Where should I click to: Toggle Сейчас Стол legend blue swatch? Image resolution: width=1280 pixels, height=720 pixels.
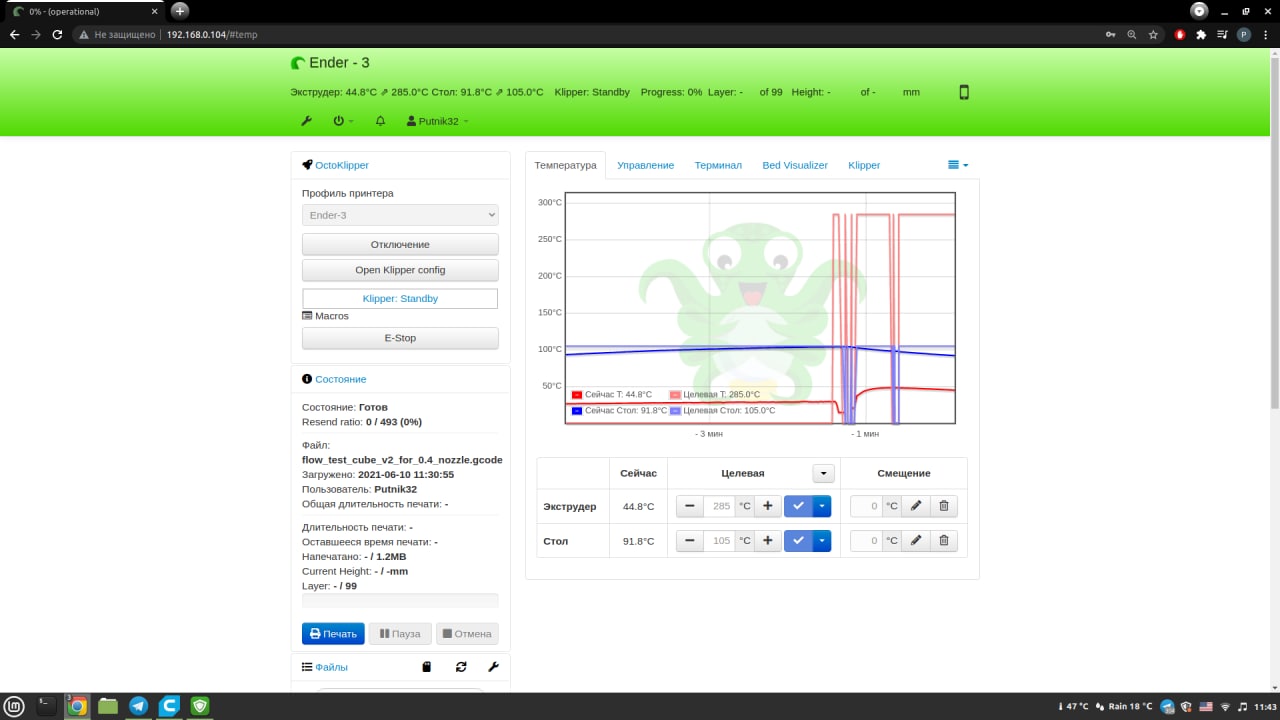tap(577, 411)
